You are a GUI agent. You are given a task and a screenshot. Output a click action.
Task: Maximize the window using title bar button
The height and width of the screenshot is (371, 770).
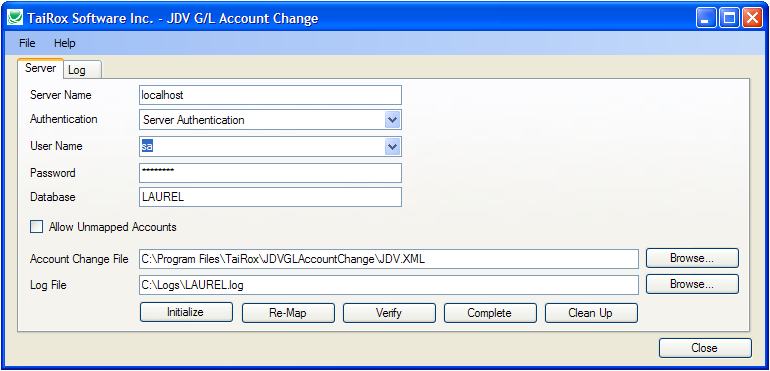coord(729,19)
